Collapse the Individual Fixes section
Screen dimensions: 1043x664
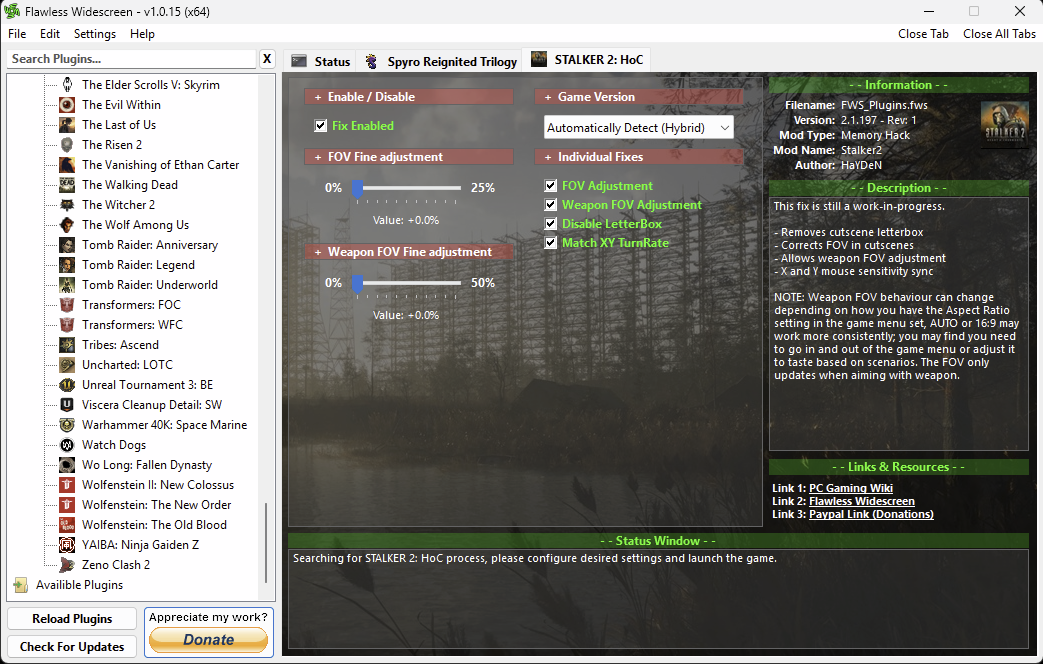[x=639, y=156]
